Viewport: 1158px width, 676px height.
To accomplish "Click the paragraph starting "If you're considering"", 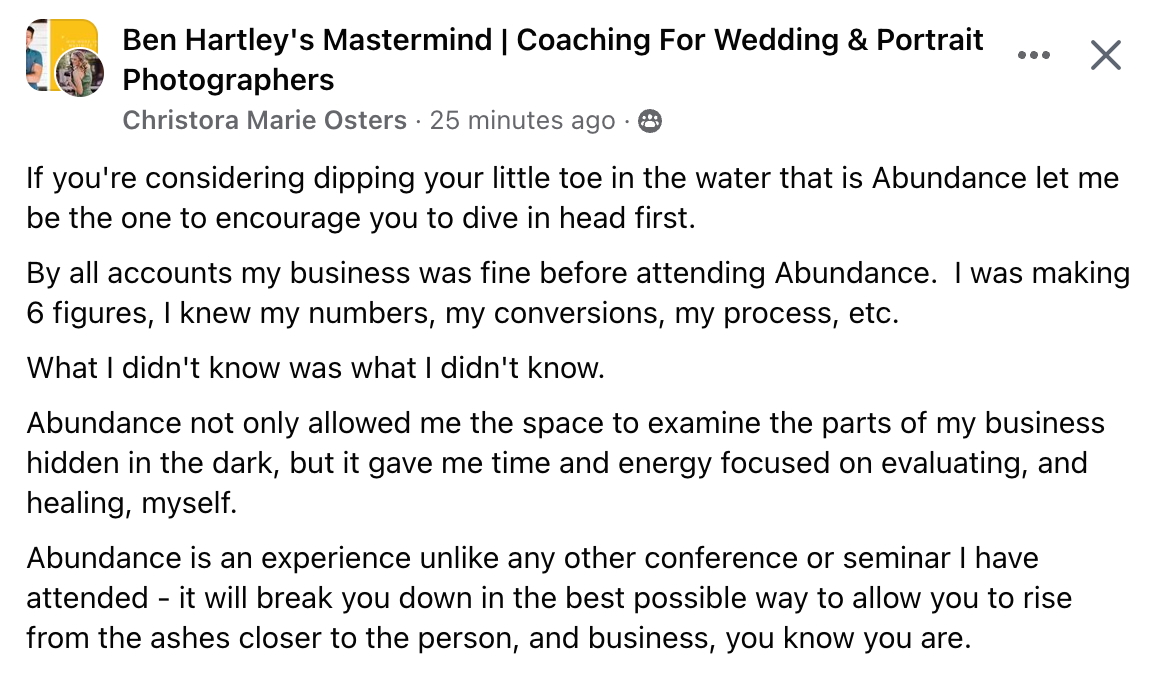I will coord(572,198).
